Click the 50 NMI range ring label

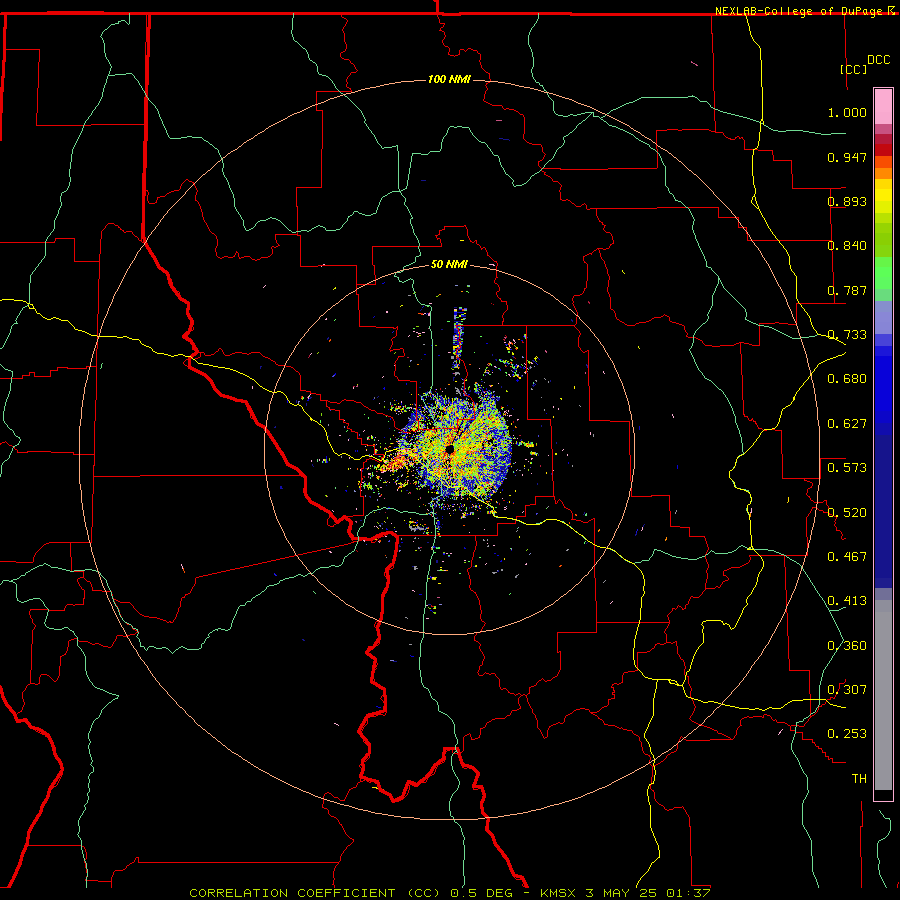(x=449, y=264)
